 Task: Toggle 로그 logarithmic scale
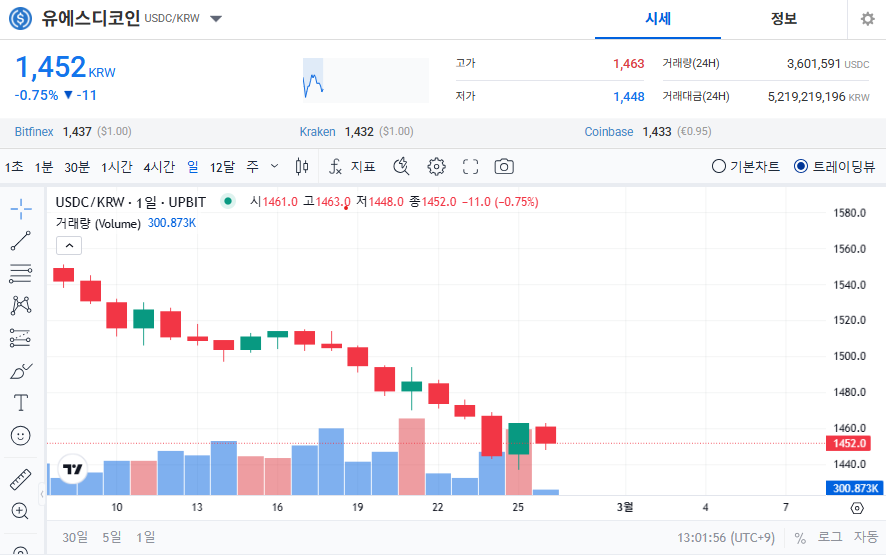point(830,537)
